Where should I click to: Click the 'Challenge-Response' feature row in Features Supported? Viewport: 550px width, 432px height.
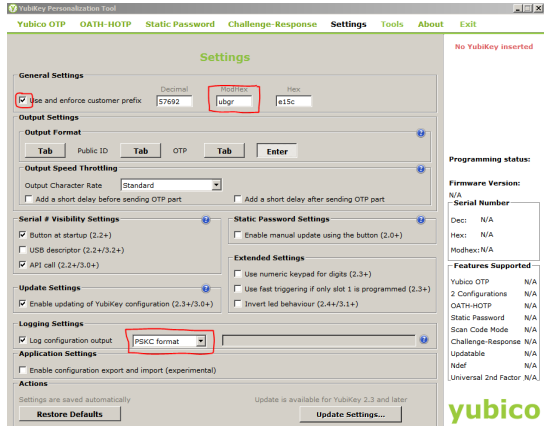(x=494, y=342)
